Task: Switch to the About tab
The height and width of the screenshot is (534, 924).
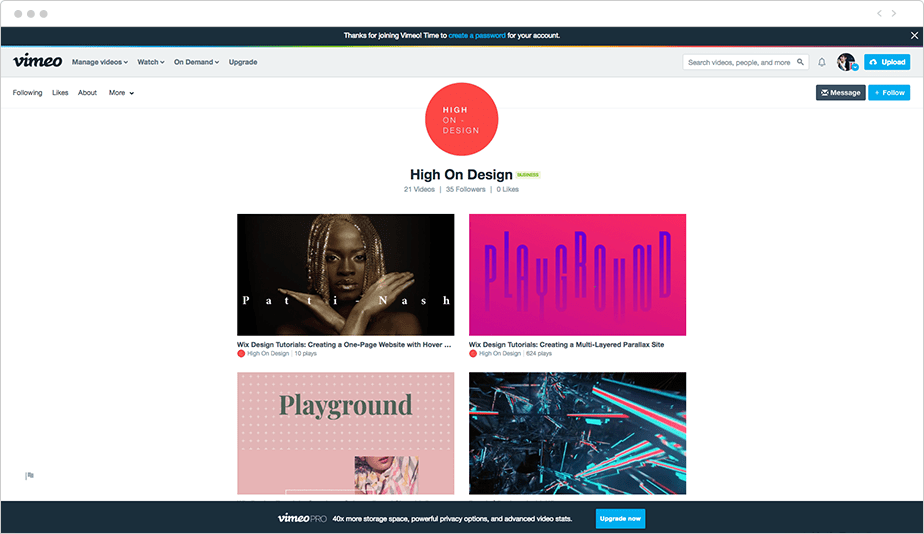Action: [x=87, y=93]
